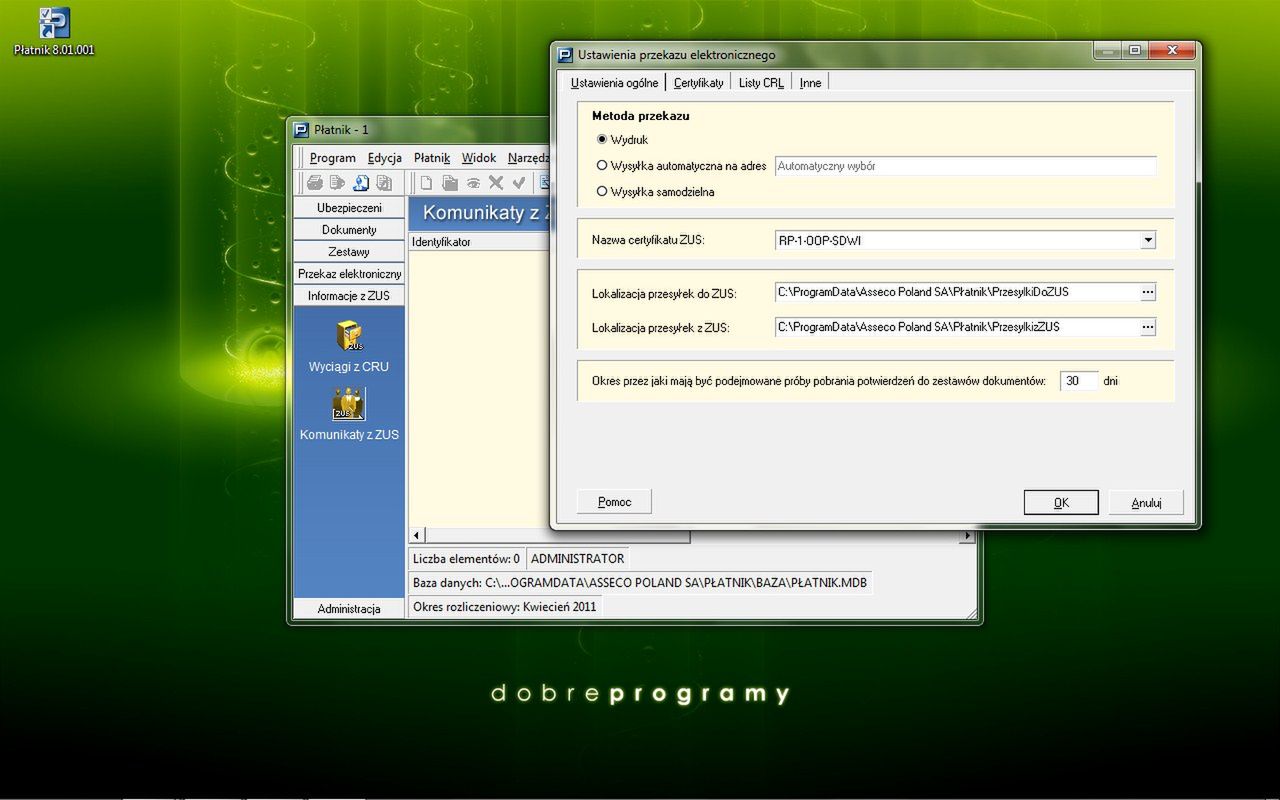The width and height of the screenshot is (1280, 800).
Task: Click the X delete toolbar icon
Action: [x=496, y=183]
